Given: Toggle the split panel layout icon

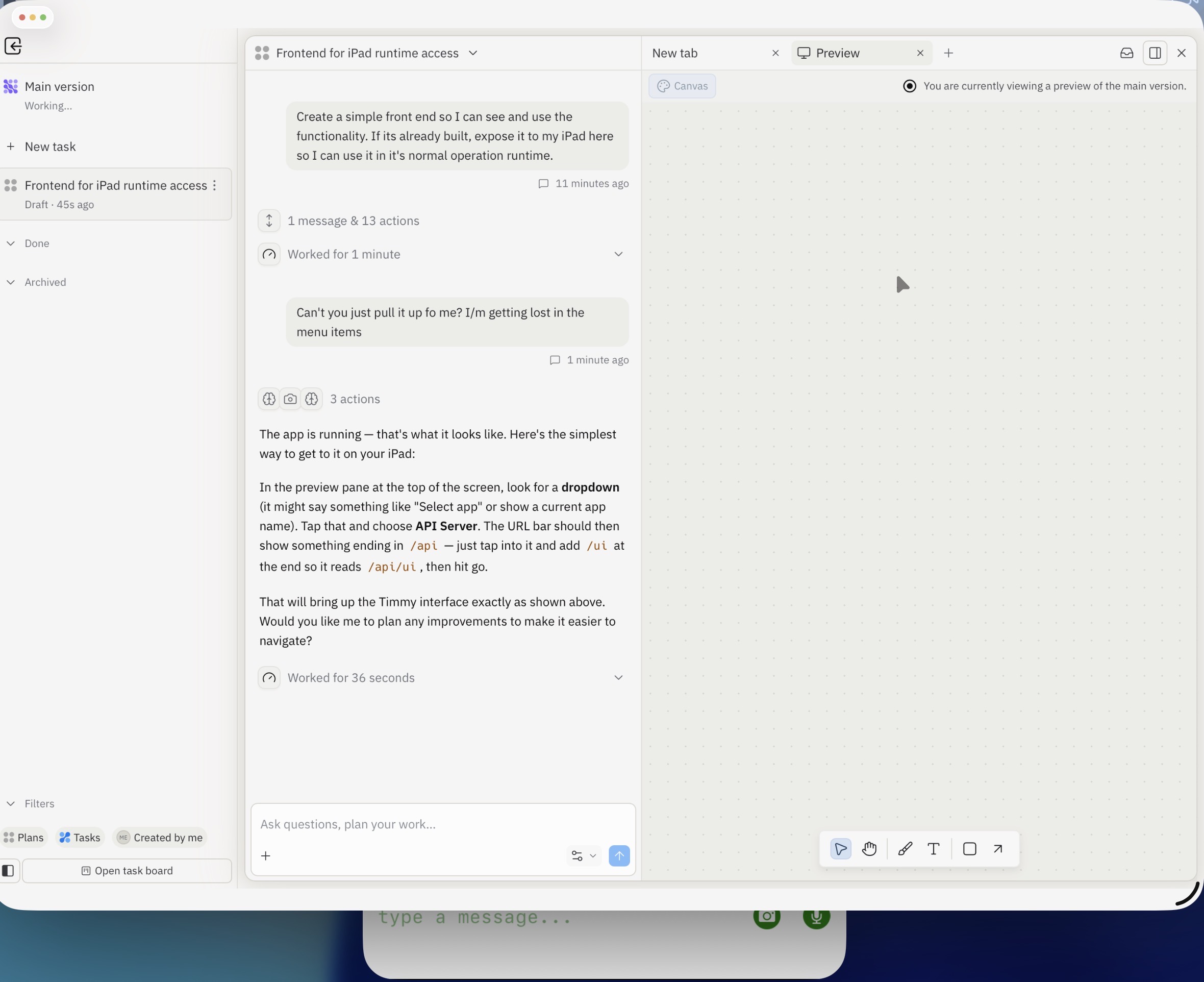Looking at the screenshot, I should click(x=1155, y=53).
